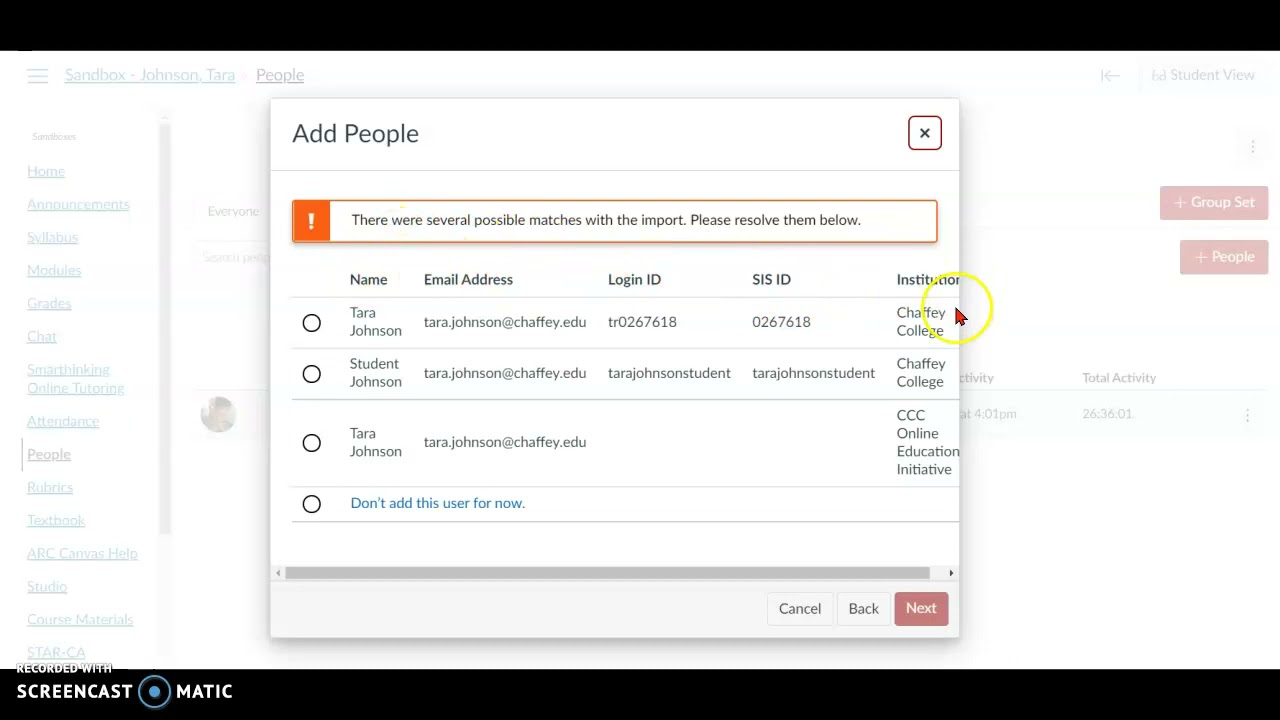Open Chat in course navigation

tap(42, 336)
